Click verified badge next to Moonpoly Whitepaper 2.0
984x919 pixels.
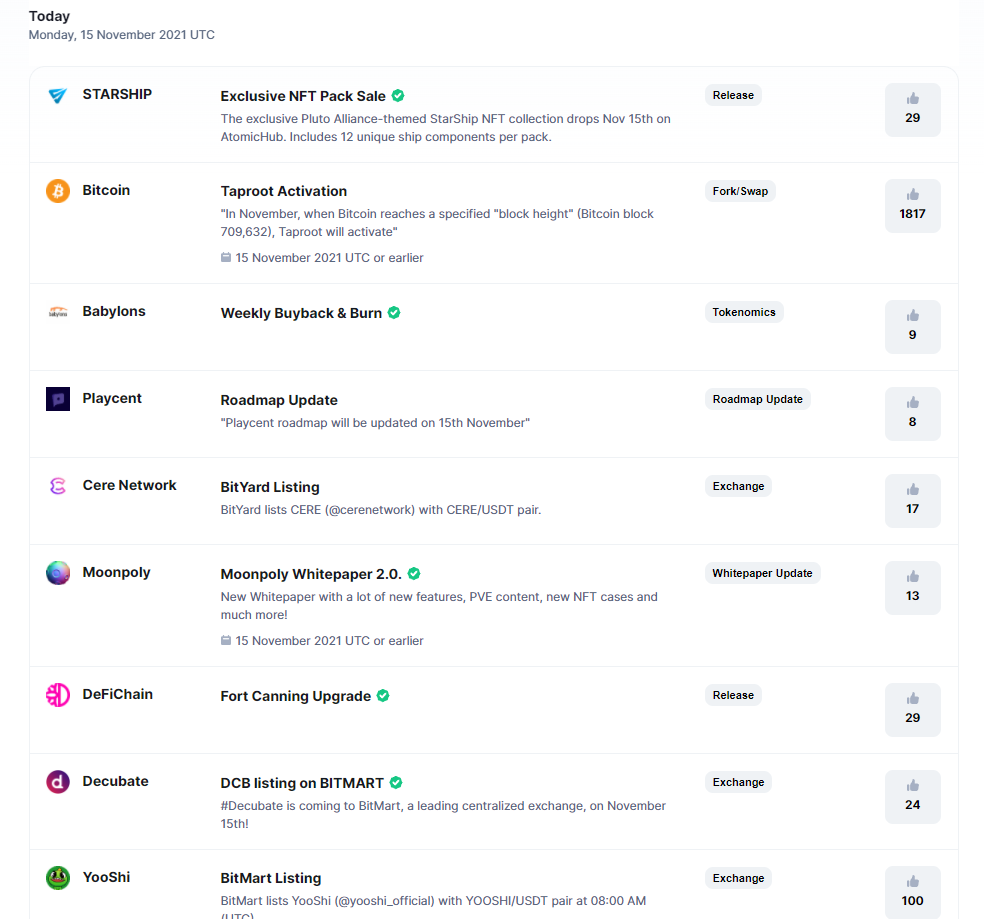tap(414, 573)
